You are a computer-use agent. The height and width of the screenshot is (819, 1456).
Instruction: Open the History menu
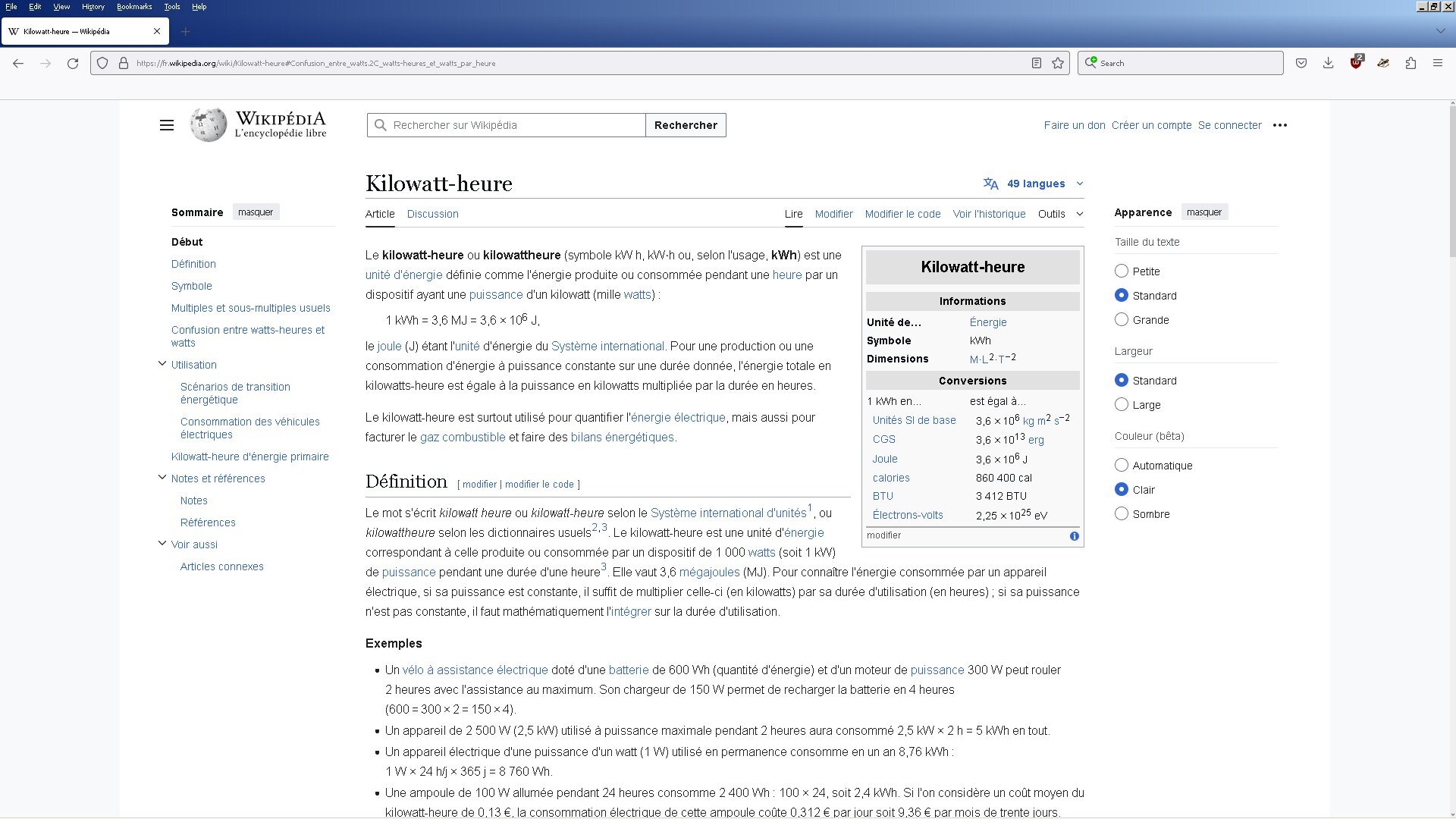coord(93,6)
